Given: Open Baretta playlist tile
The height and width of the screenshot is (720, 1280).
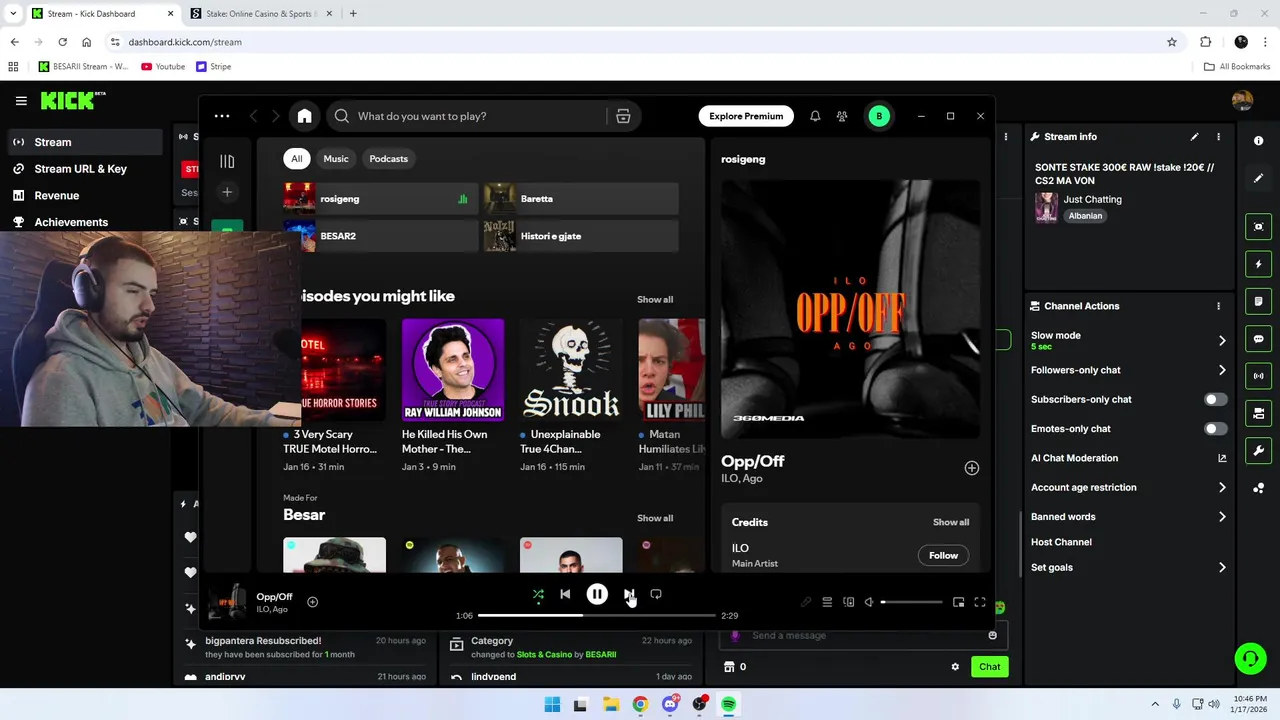Looking at the screenshot, I should 581,199.
